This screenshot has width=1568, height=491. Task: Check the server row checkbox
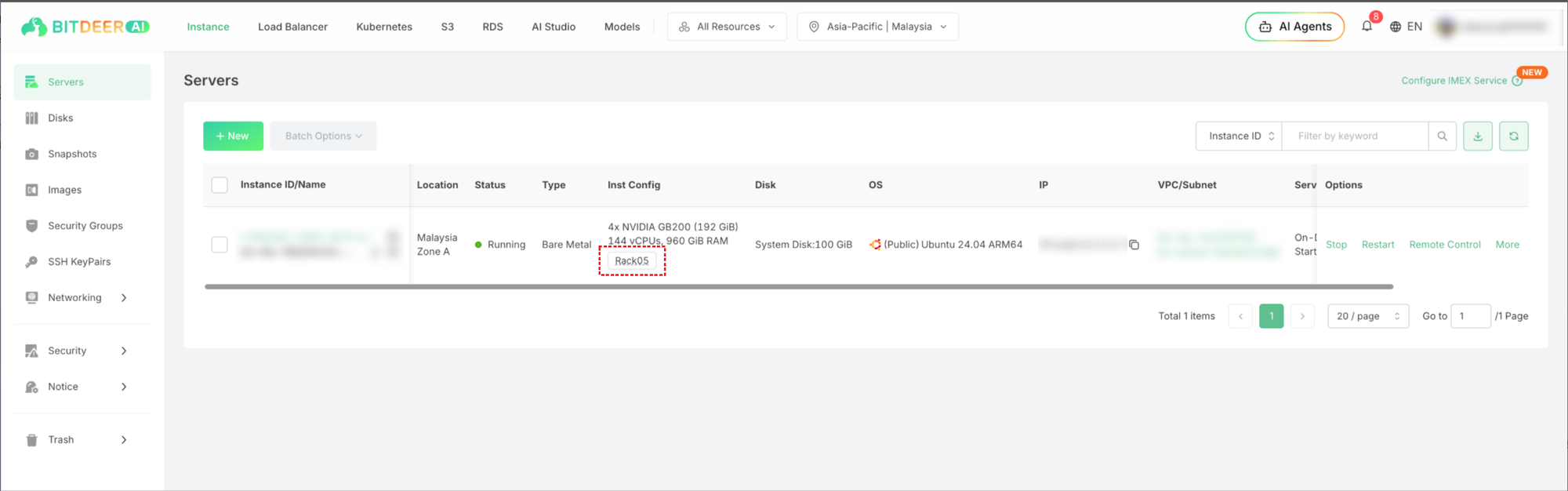coord(220,245)
